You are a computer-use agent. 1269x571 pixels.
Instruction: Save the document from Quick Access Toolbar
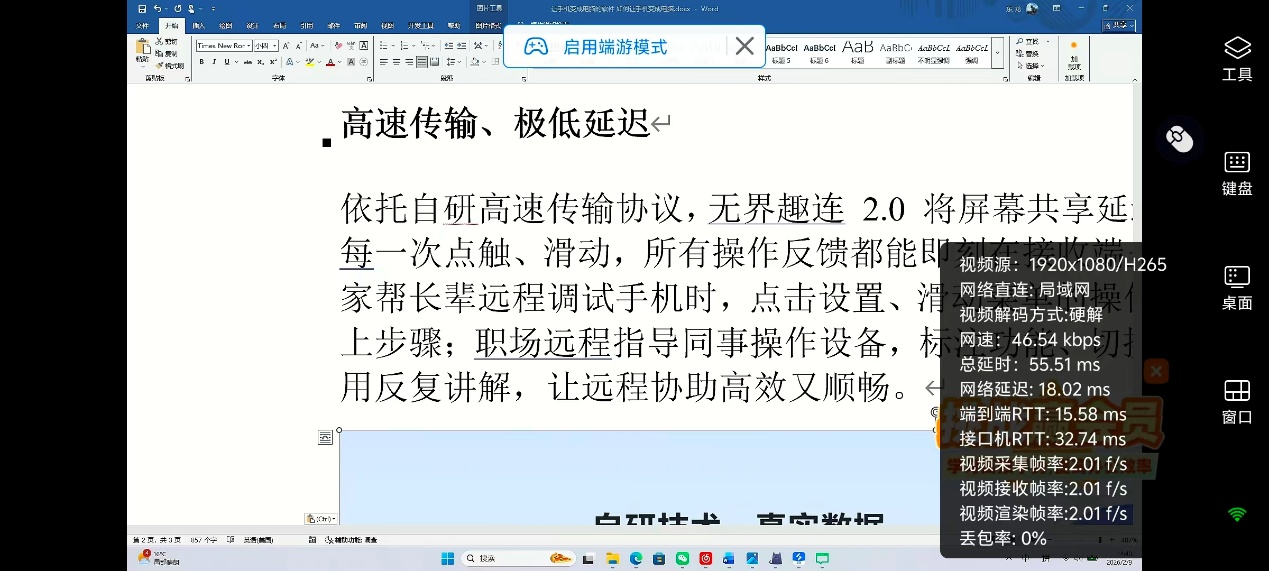click(142, 9)
